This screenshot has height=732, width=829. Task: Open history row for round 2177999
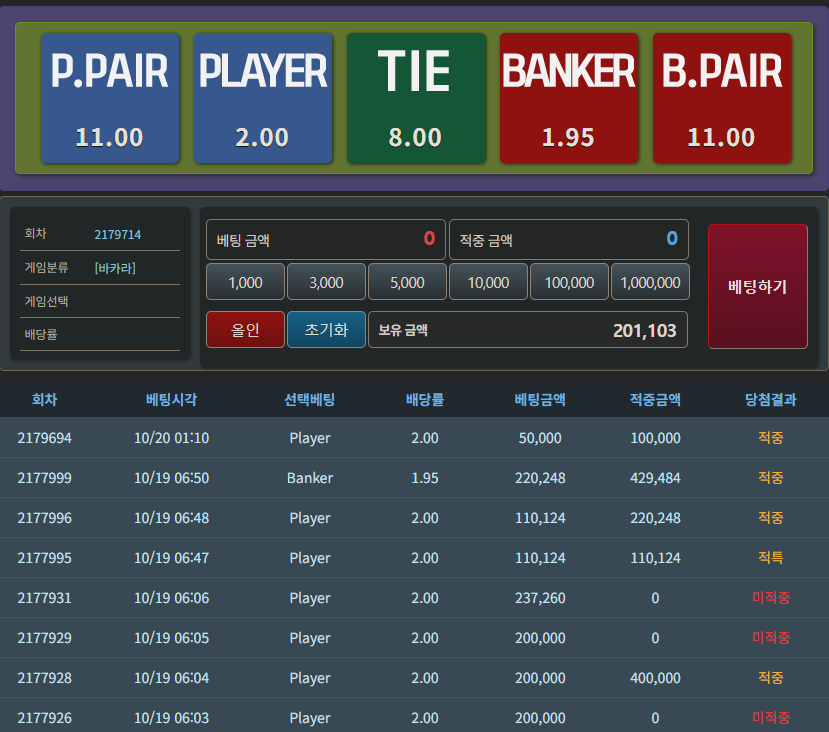[x=414, y=478]
